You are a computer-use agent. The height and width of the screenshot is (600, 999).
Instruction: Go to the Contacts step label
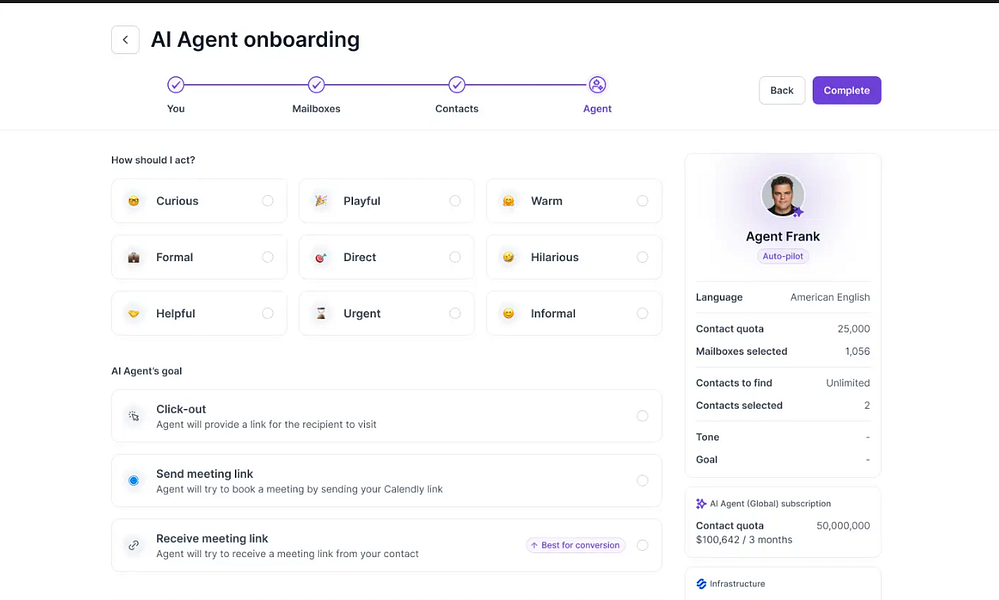pyautogui.click(x=457, y=109)
